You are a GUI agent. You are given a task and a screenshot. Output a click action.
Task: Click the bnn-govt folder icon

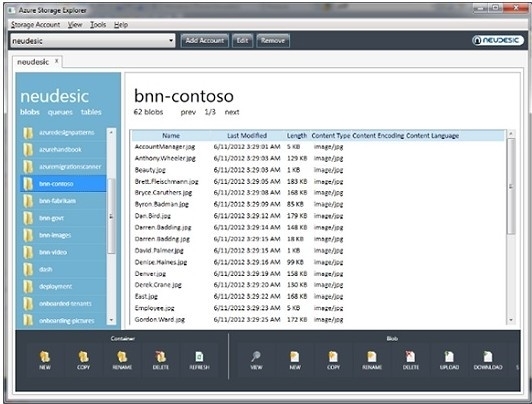pyautogui.click(x=28, y=218)
